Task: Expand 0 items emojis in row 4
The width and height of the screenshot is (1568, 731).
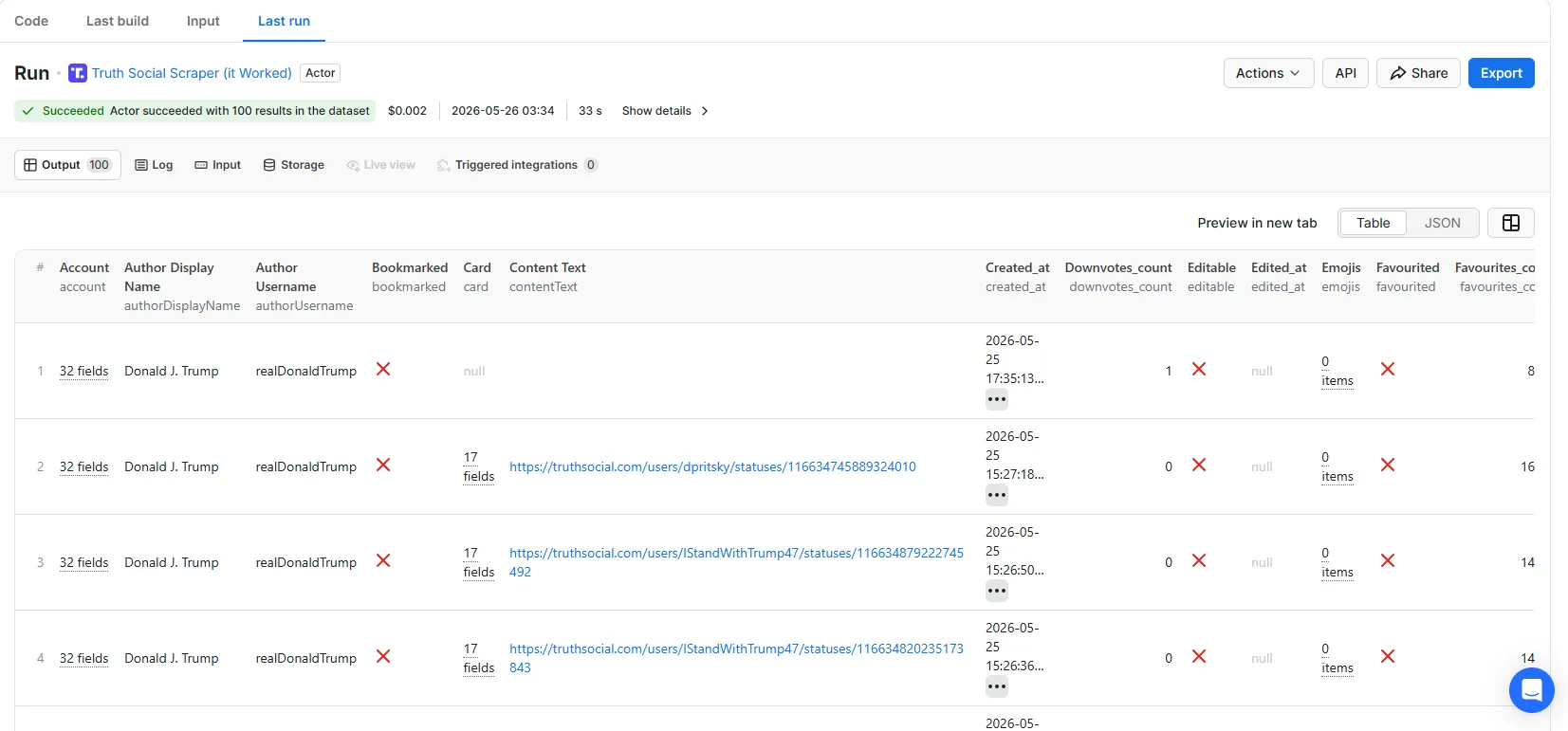Action: (1337, 658)
